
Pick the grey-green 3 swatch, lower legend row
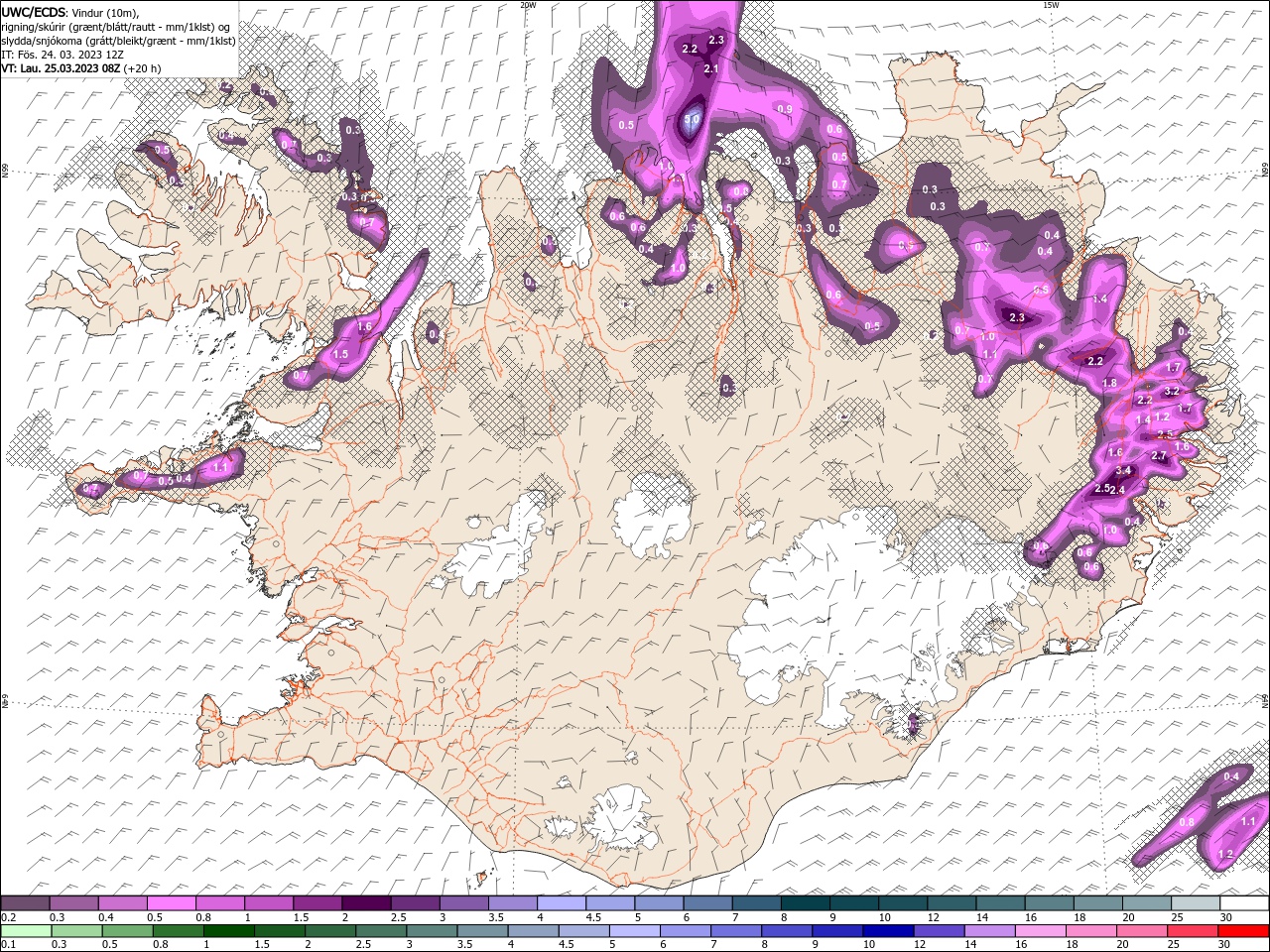pos(433,931)
